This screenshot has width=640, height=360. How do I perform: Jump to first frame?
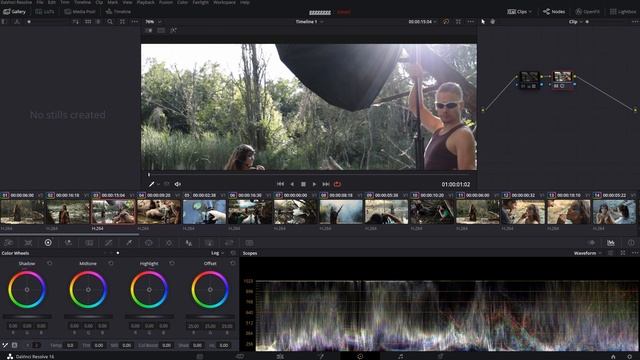[x=280, y=184]
